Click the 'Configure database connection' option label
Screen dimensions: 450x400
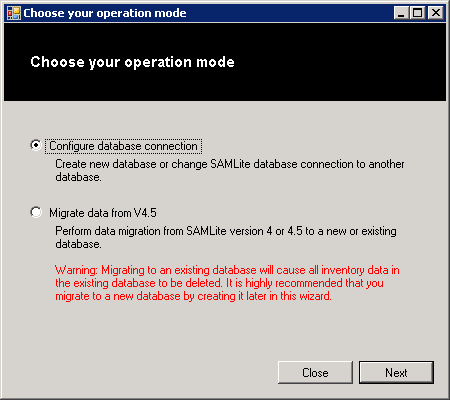click(123, 146)
